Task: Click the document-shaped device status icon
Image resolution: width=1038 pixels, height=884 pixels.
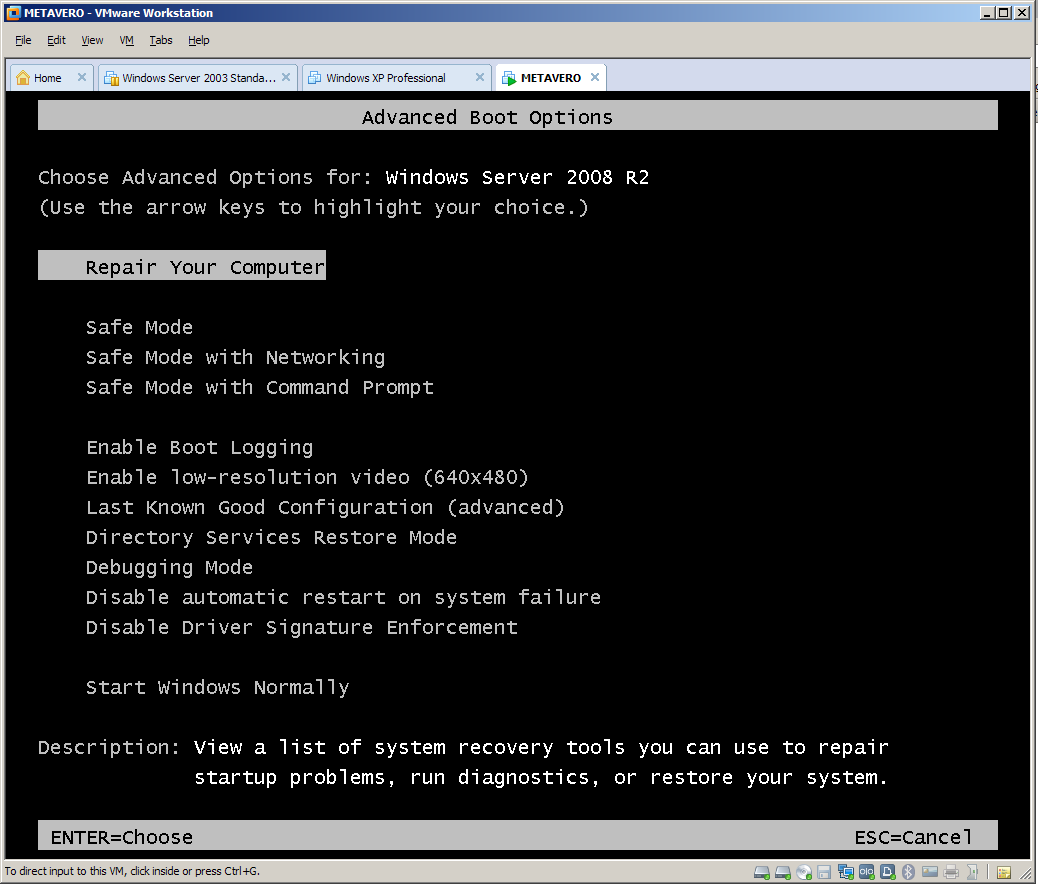Action: pyautogui.click(x=888, y=872)
